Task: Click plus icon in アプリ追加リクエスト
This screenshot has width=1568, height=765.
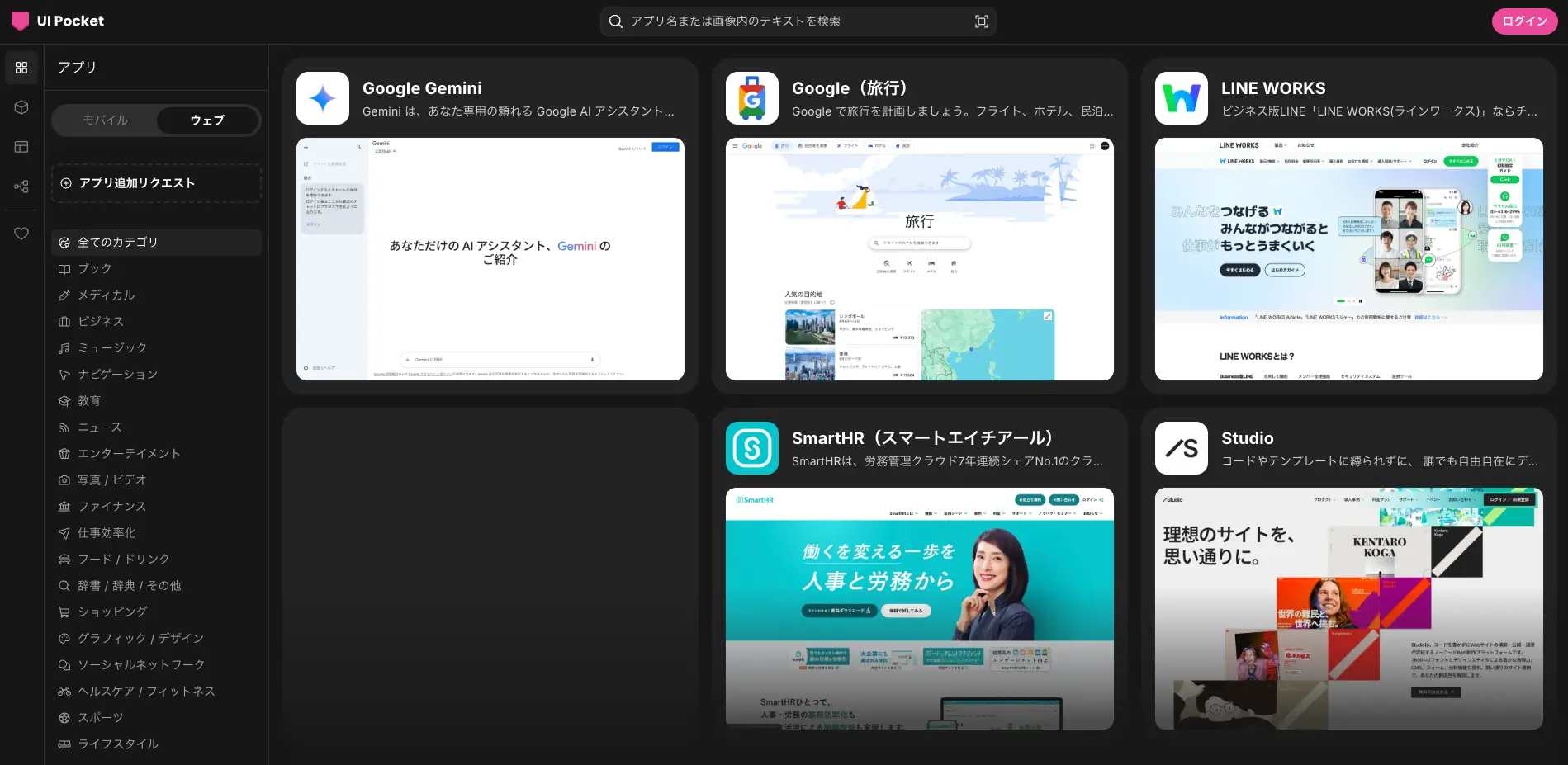Action: (x=66, y=183)
